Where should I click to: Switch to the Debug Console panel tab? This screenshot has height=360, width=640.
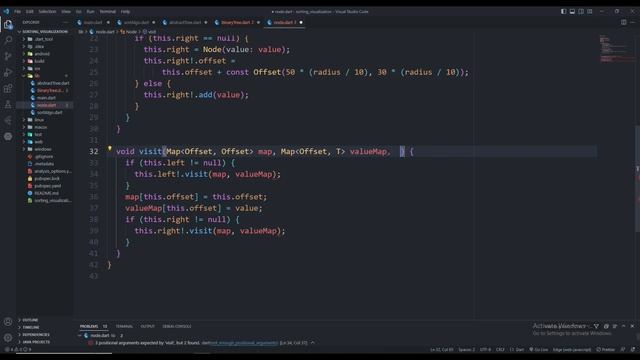(177, 326)
